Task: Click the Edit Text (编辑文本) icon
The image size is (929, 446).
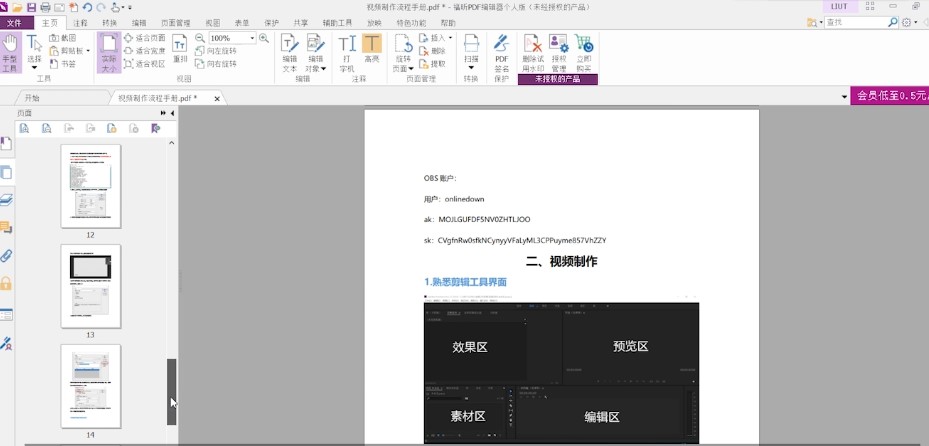Action: tap(289, 51)
